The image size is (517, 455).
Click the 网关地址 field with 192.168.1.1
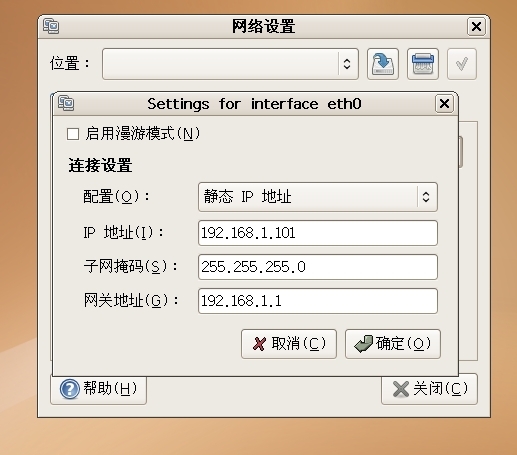(318, 301)
